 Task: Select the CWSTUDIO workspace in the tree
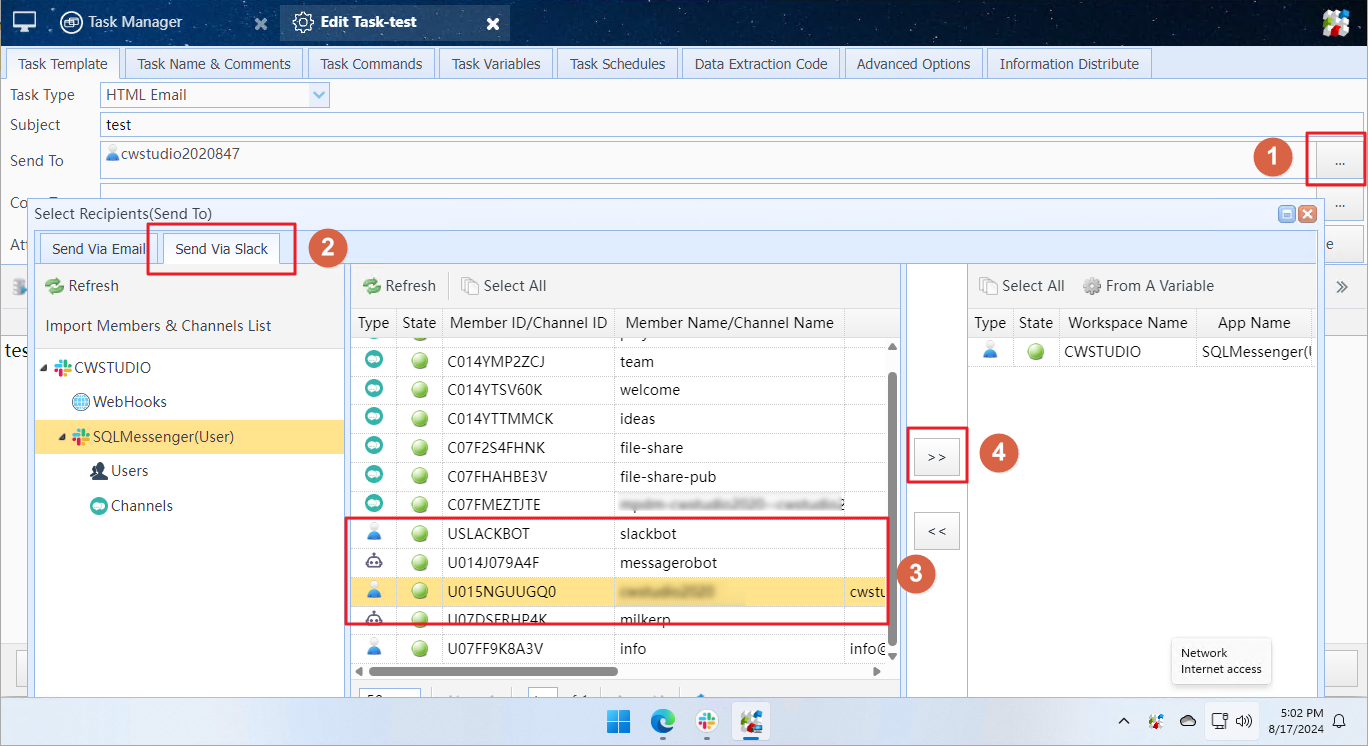click(103, 368)
